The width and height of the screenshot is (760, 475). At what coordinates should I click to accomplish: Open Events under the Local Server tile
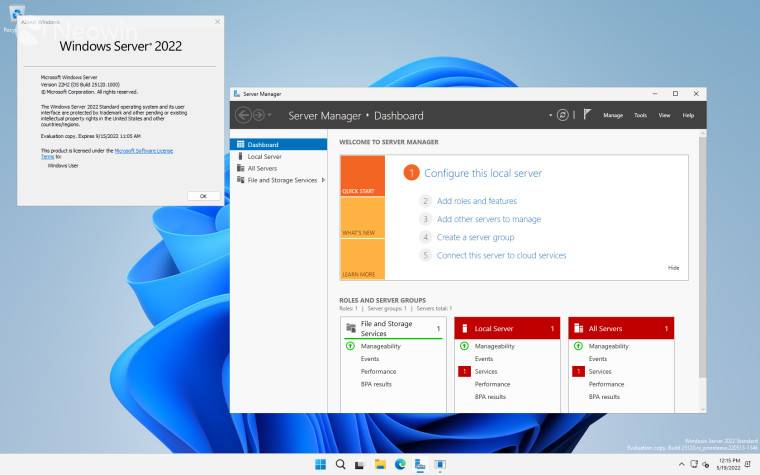484,359
